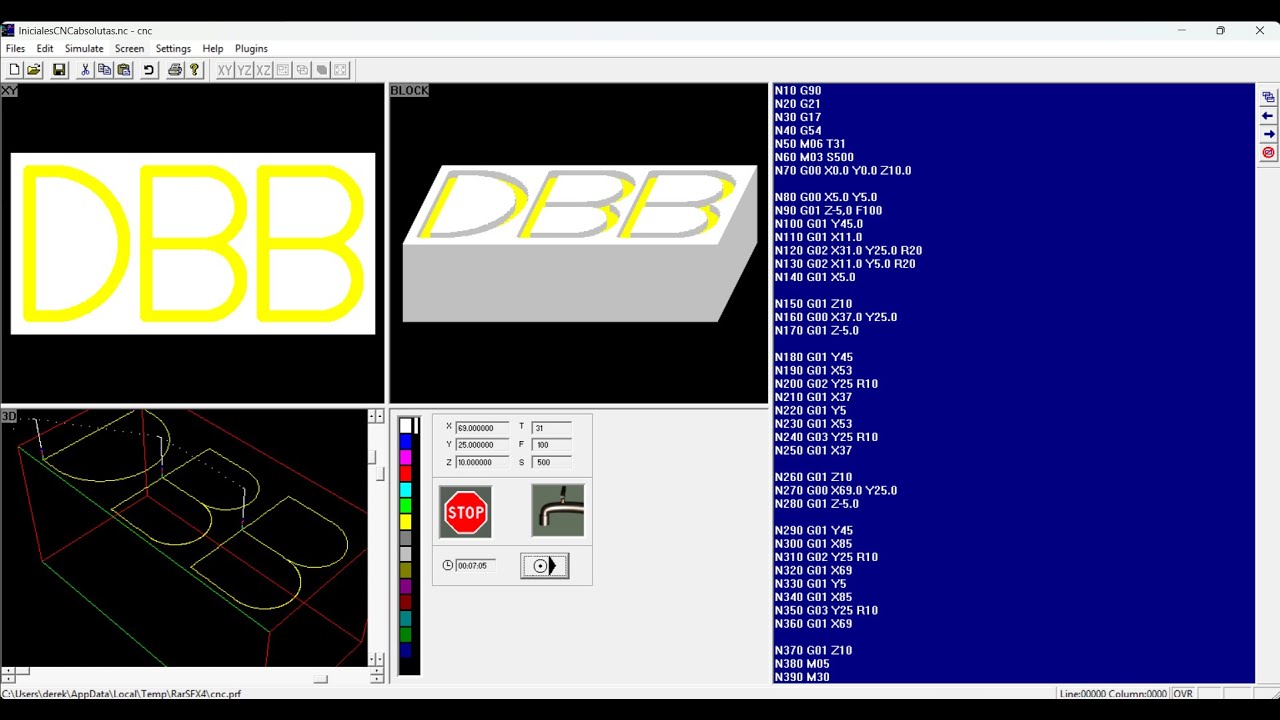Pick the dark gray color swatch
1280x720 pixels.
(405, 538)
